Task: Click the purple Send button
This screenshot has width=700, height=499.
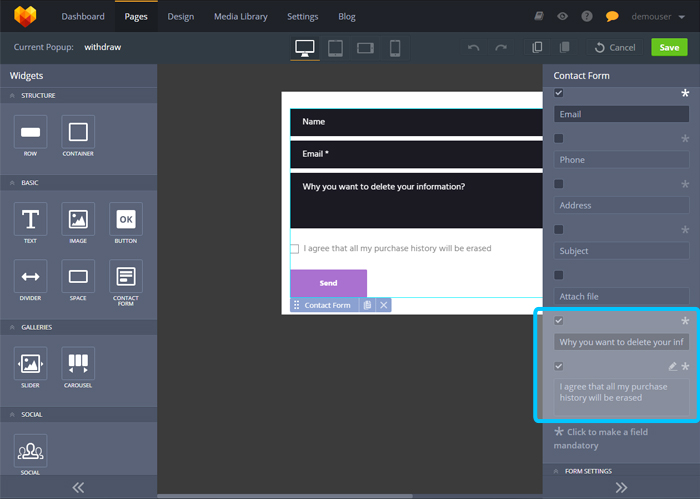Action: coord(329,283)
